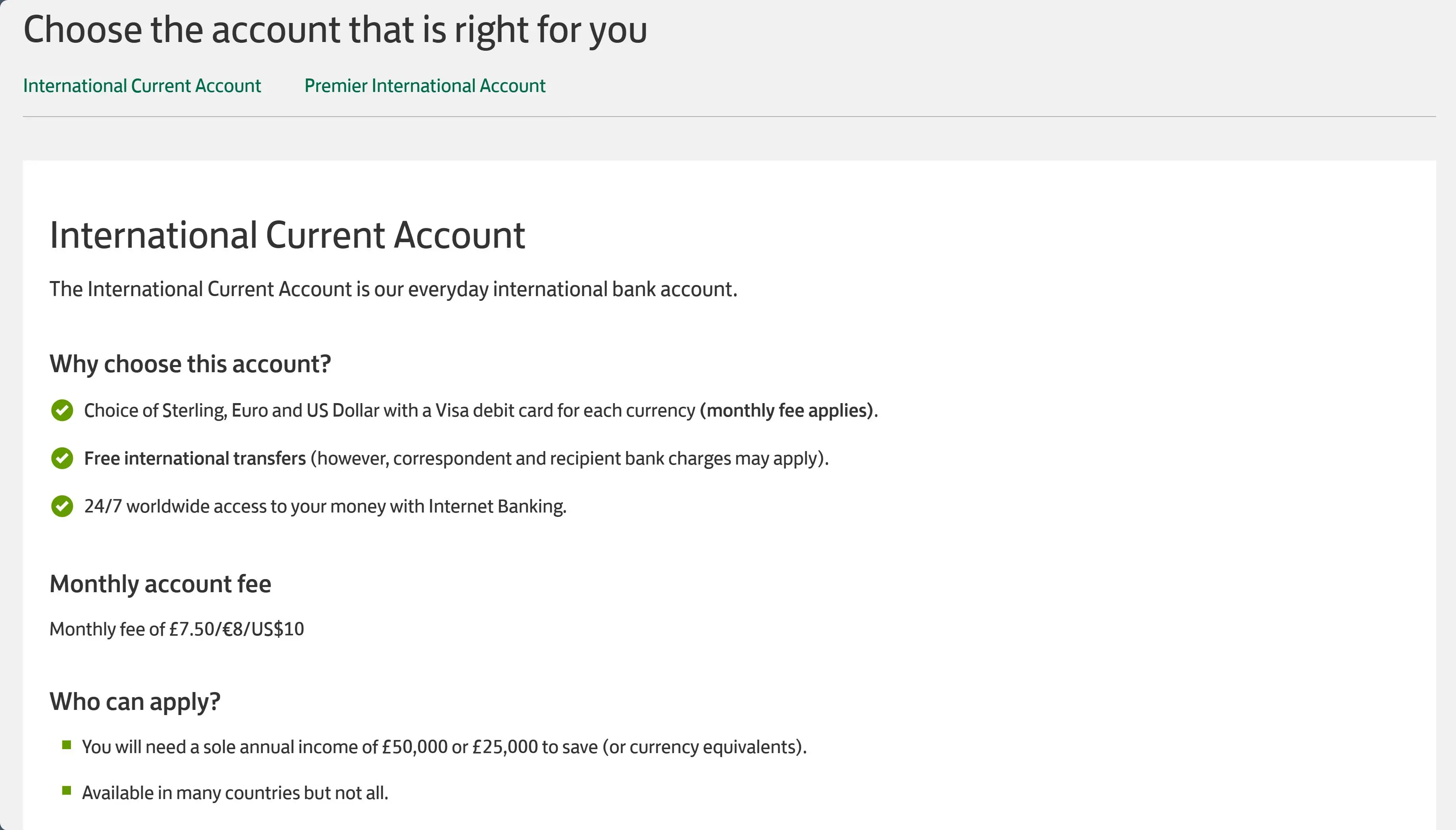
Task: Click the Why choose this account heading
Action: coord(190,364)
